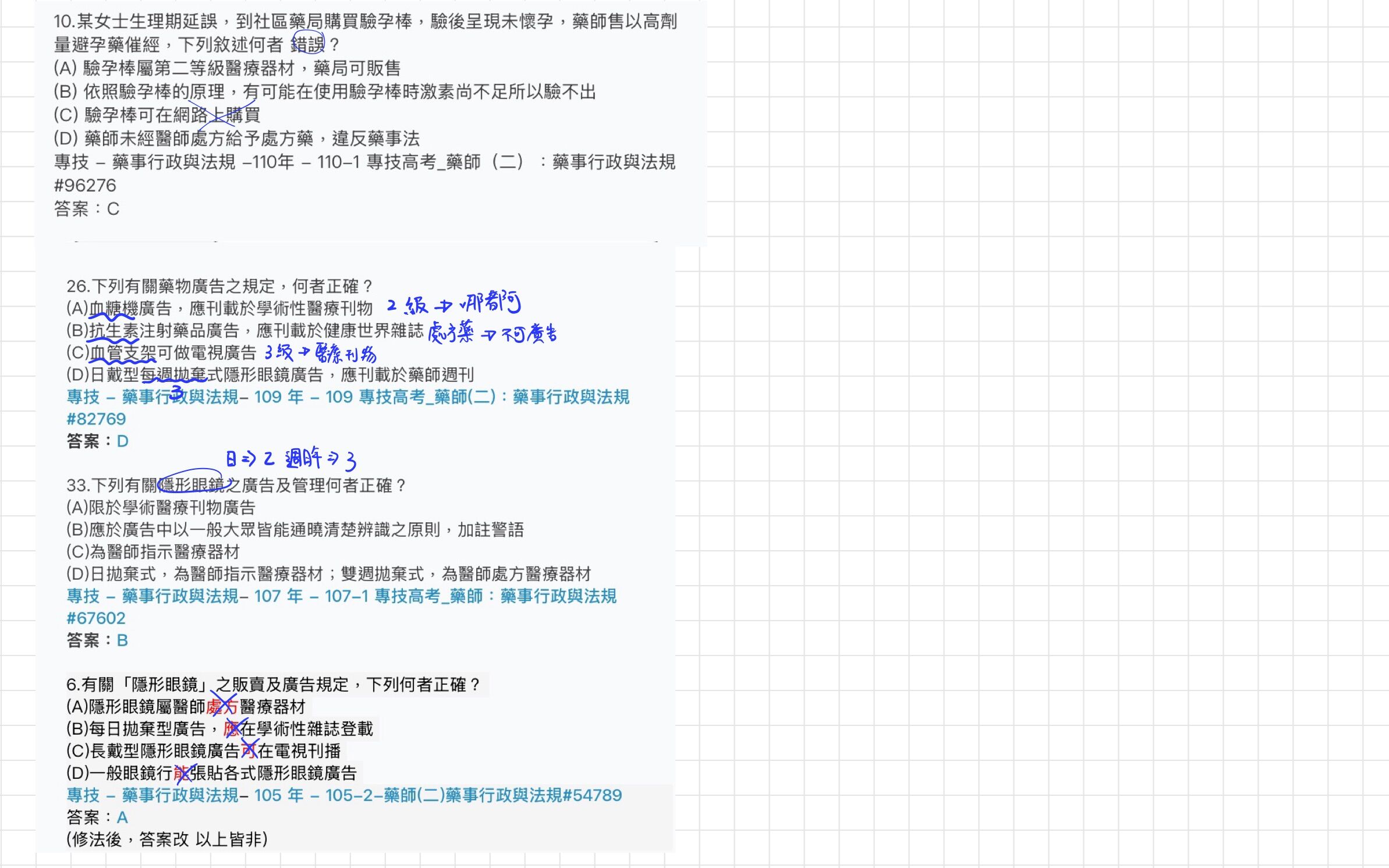Click the question ID #82769
Image resolution: width=1389 pixels, height=868 pixels.
(x=97, y=419)
